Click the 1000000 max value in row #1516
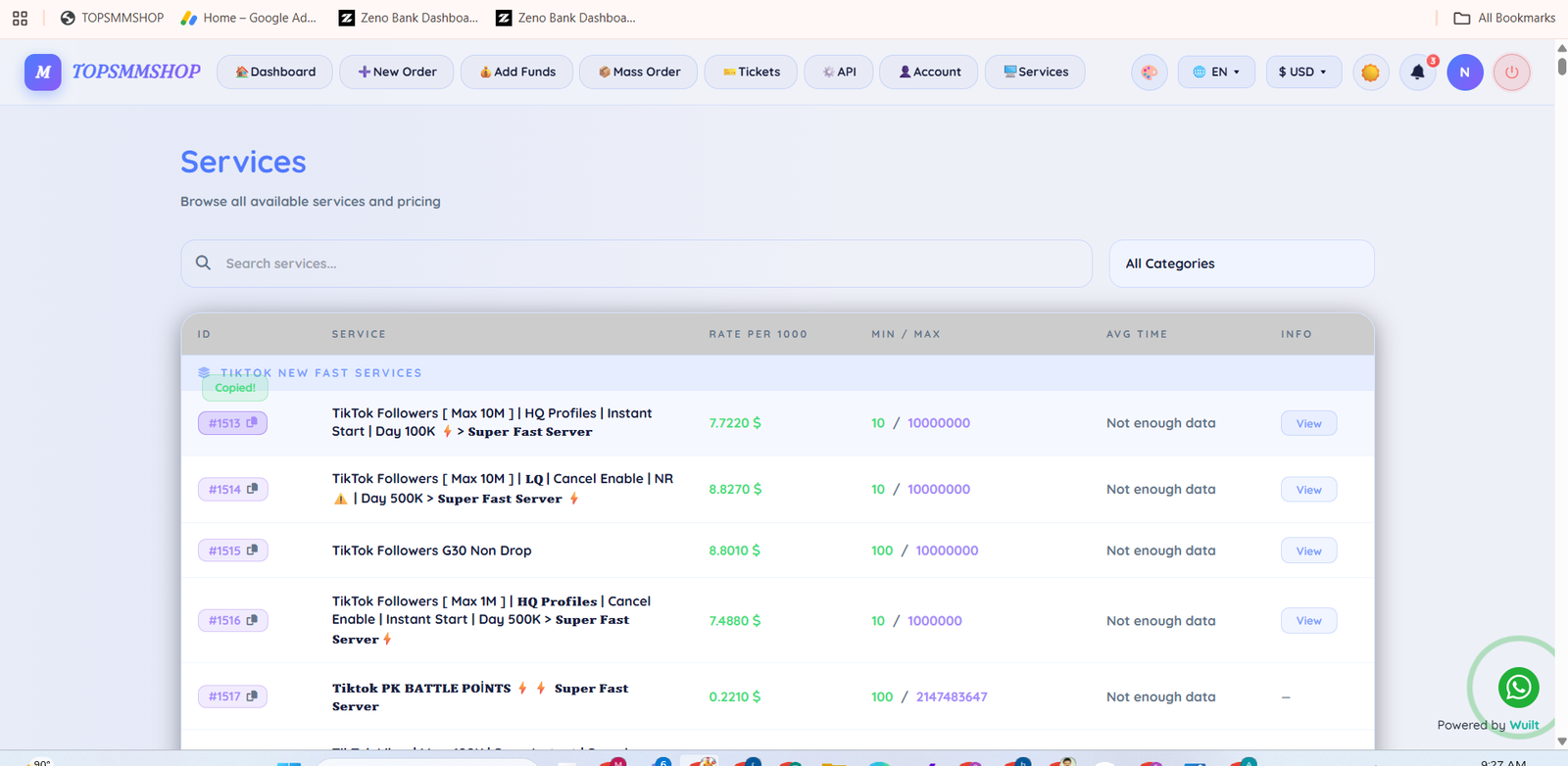Screen dimensions: 1568x766 point(935,620)
